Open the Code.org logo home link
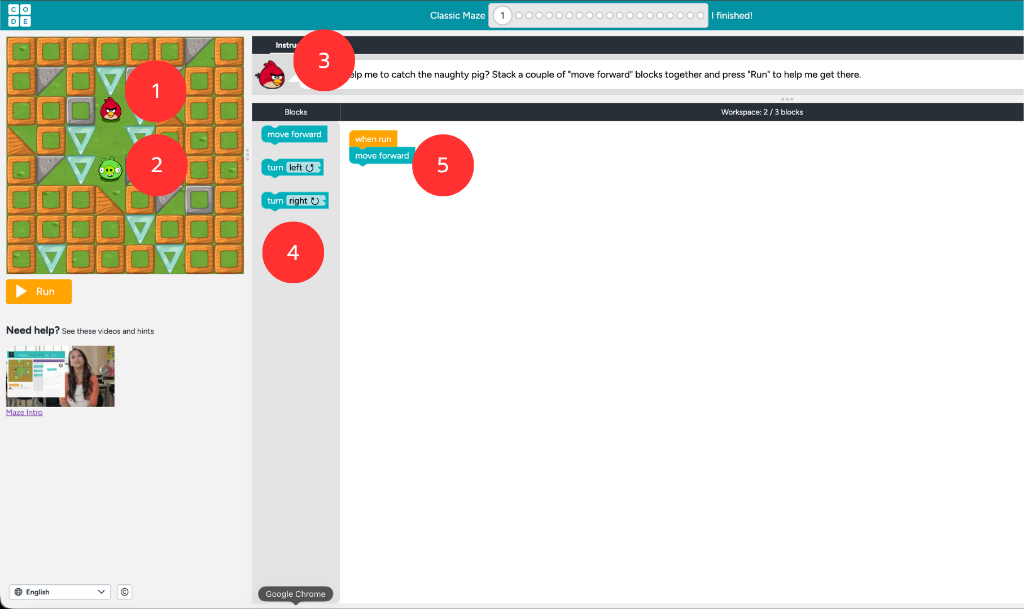 click(x=19, y=15)
